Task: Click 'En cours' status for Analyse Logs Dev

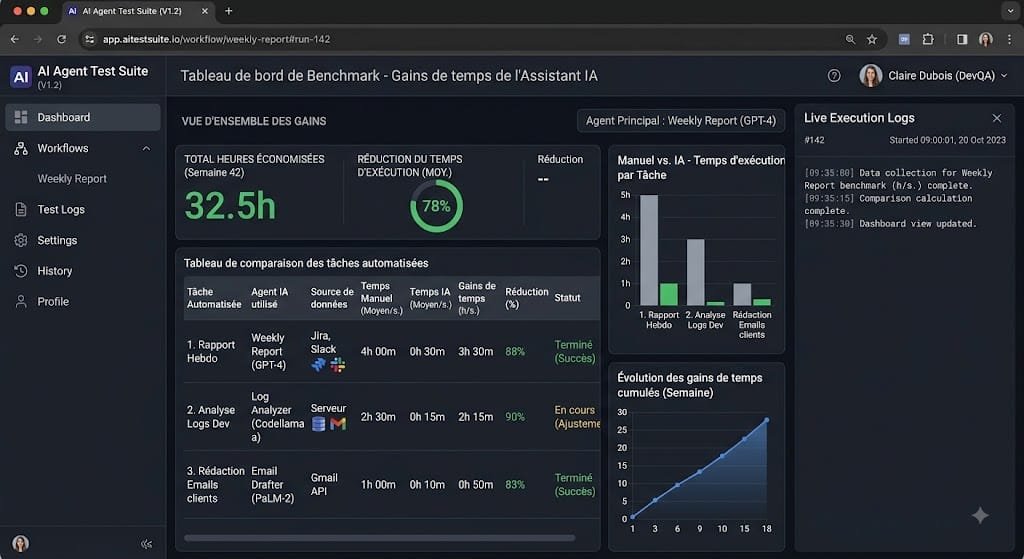Action: pos(577,417)
